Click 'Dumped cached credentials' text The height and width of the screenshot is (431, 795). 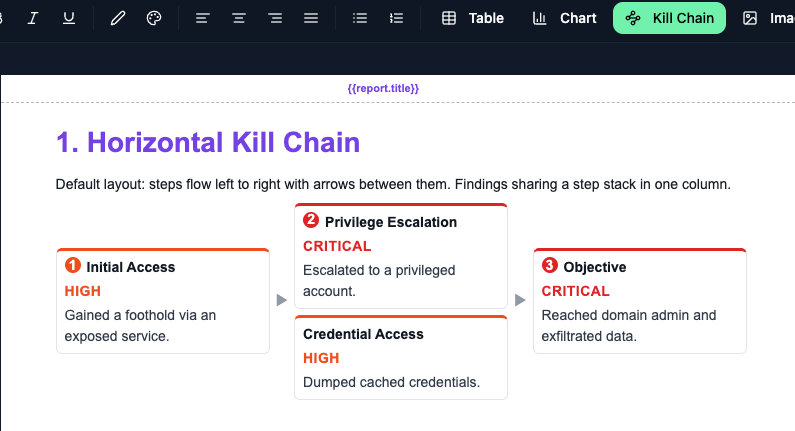[x=391, y=382]
